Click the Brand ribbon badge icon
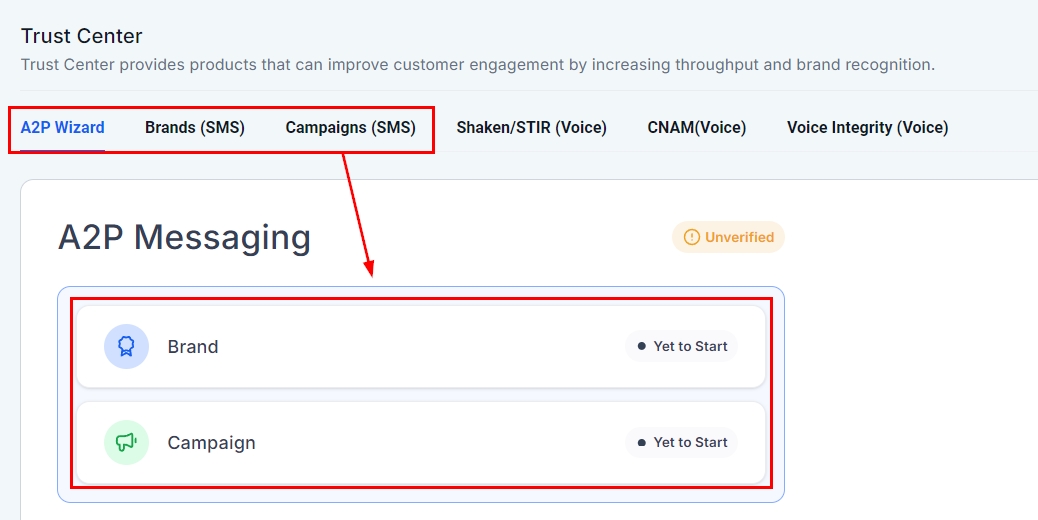This screenshot has width=1038, height=520. pos(126,346)
